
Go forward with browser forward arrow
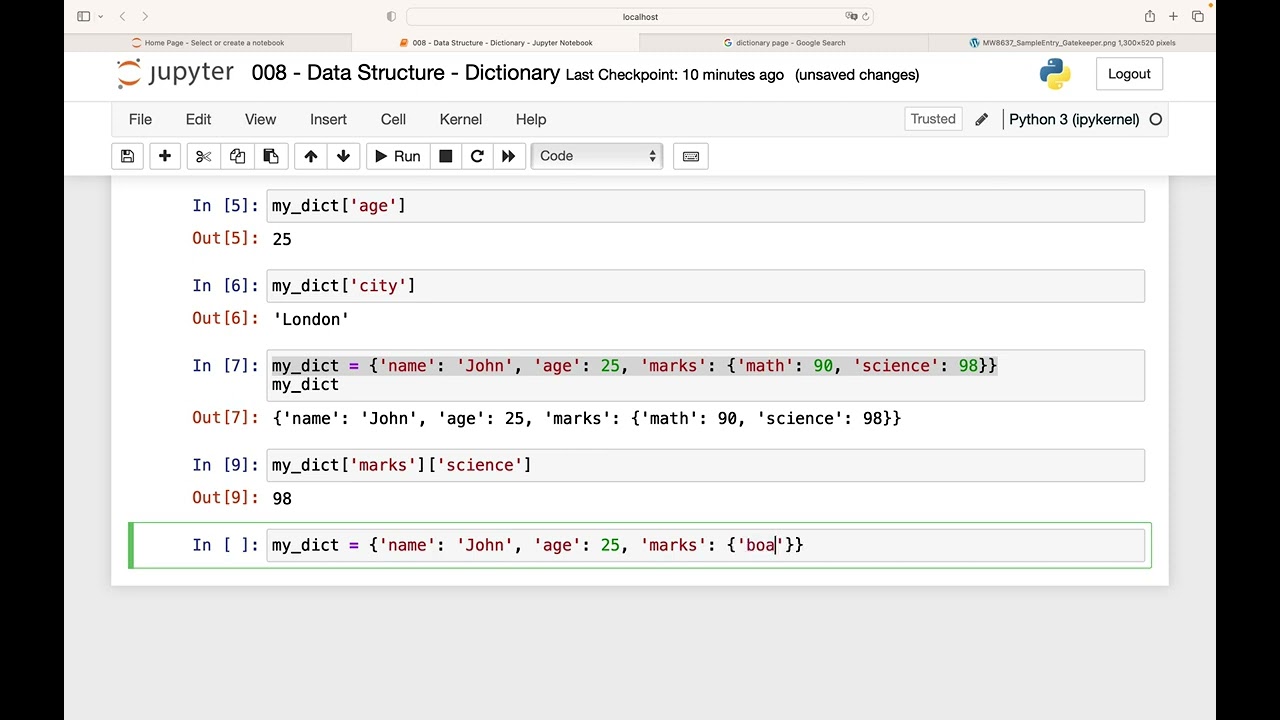point(145,16)
